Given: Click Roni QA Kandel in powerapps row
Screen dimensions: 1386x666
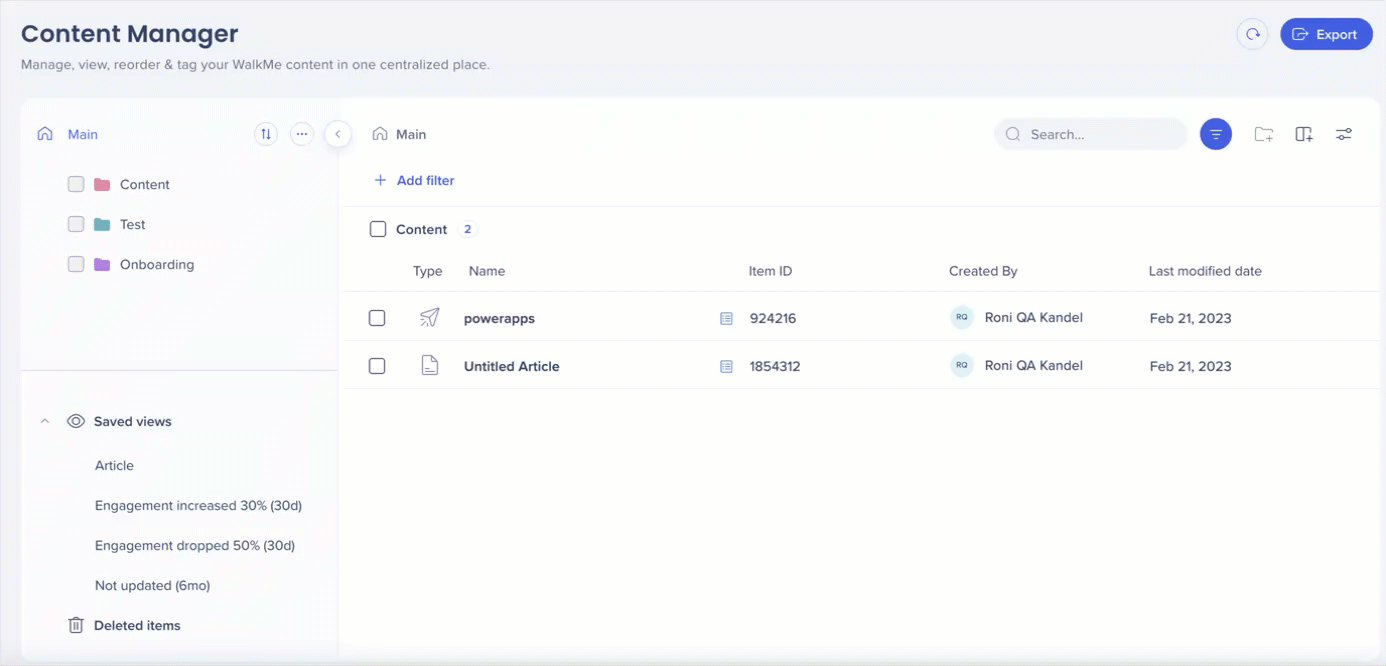Looking at the screenshot, I should point(1034,317).
